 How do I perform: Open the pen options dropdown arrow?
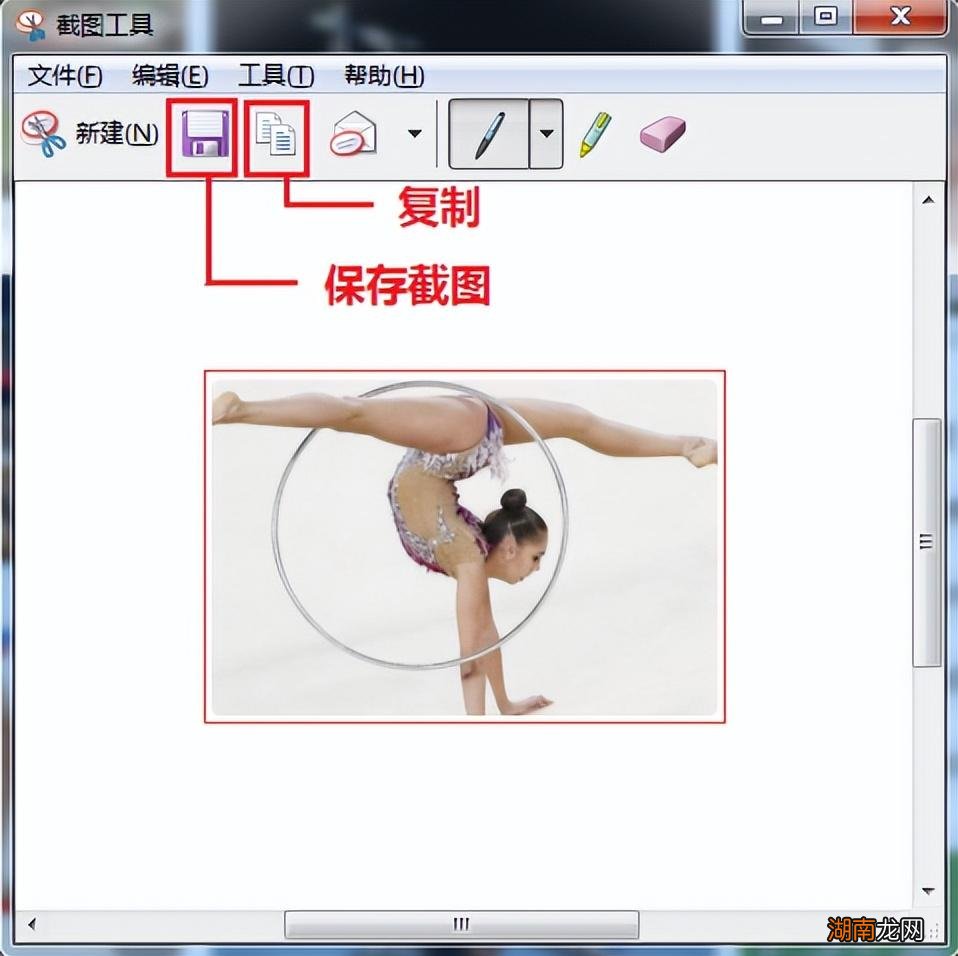tap(544, 132)
